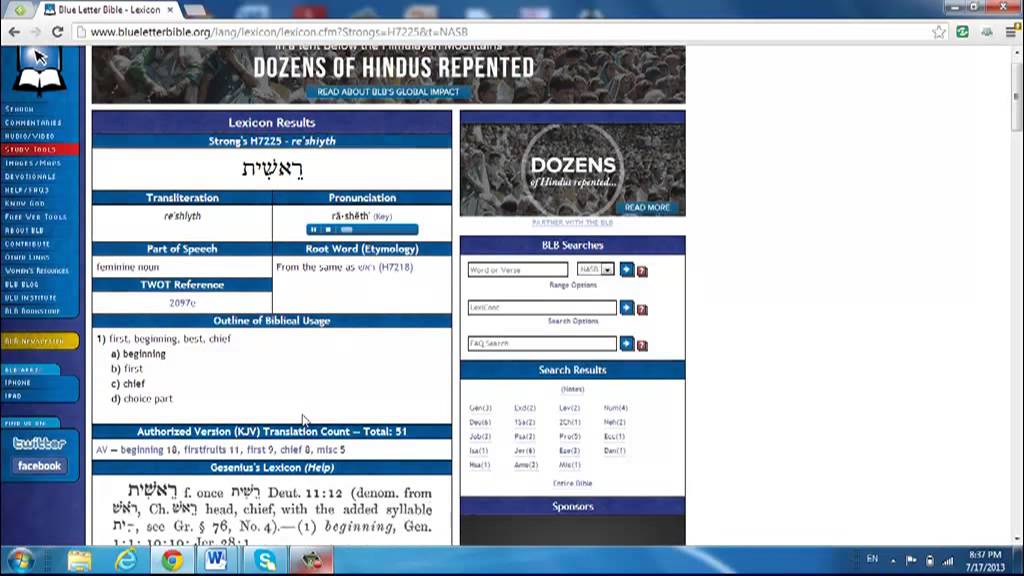Open BLB Blog in the sidebar
Image resolution: width=1024 pixels, height=576 pixels.
click(22, 285)
